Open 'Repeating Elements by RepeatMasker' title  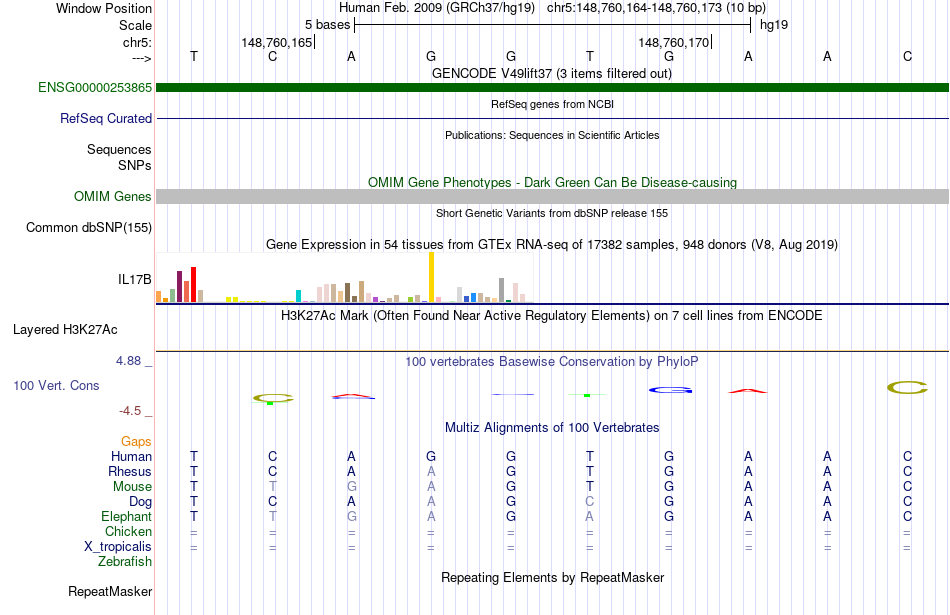pyautogui.click(x=553, y=577)
